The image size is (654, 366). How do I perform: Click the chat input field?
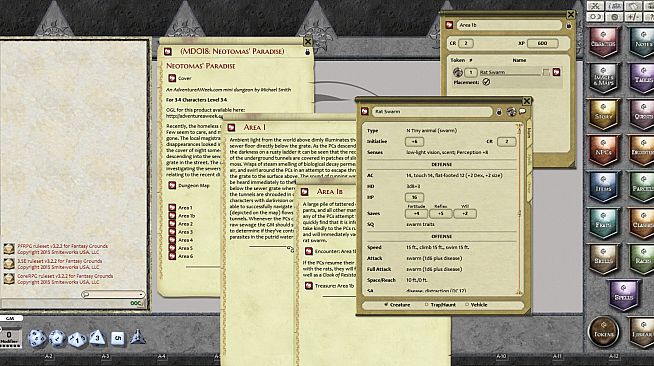(113, 294)
